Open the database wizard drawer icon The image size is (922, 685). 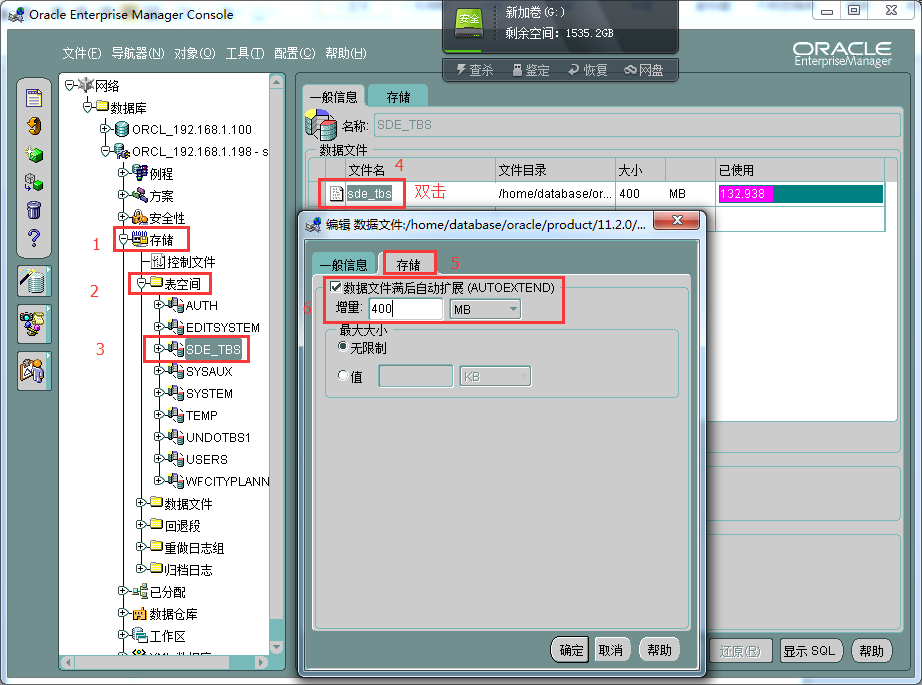pos(34,280)
